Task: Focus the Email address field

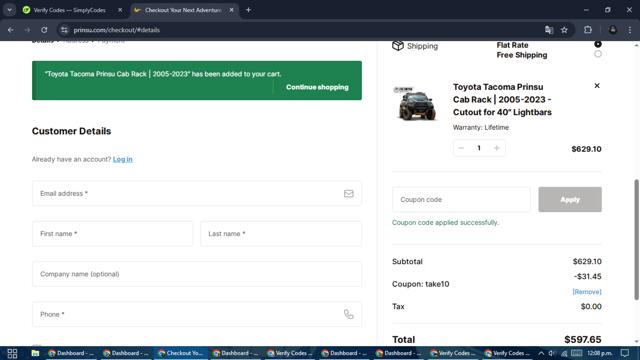Action: click(197, 193)
